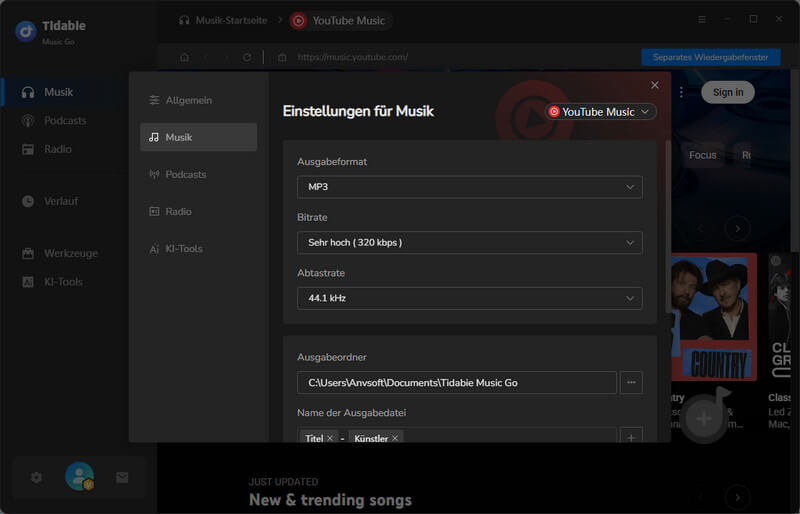Screen dimensions: 800x514
Task: Open the KI-Tools settings tab
Action: (x=198, y=249)
